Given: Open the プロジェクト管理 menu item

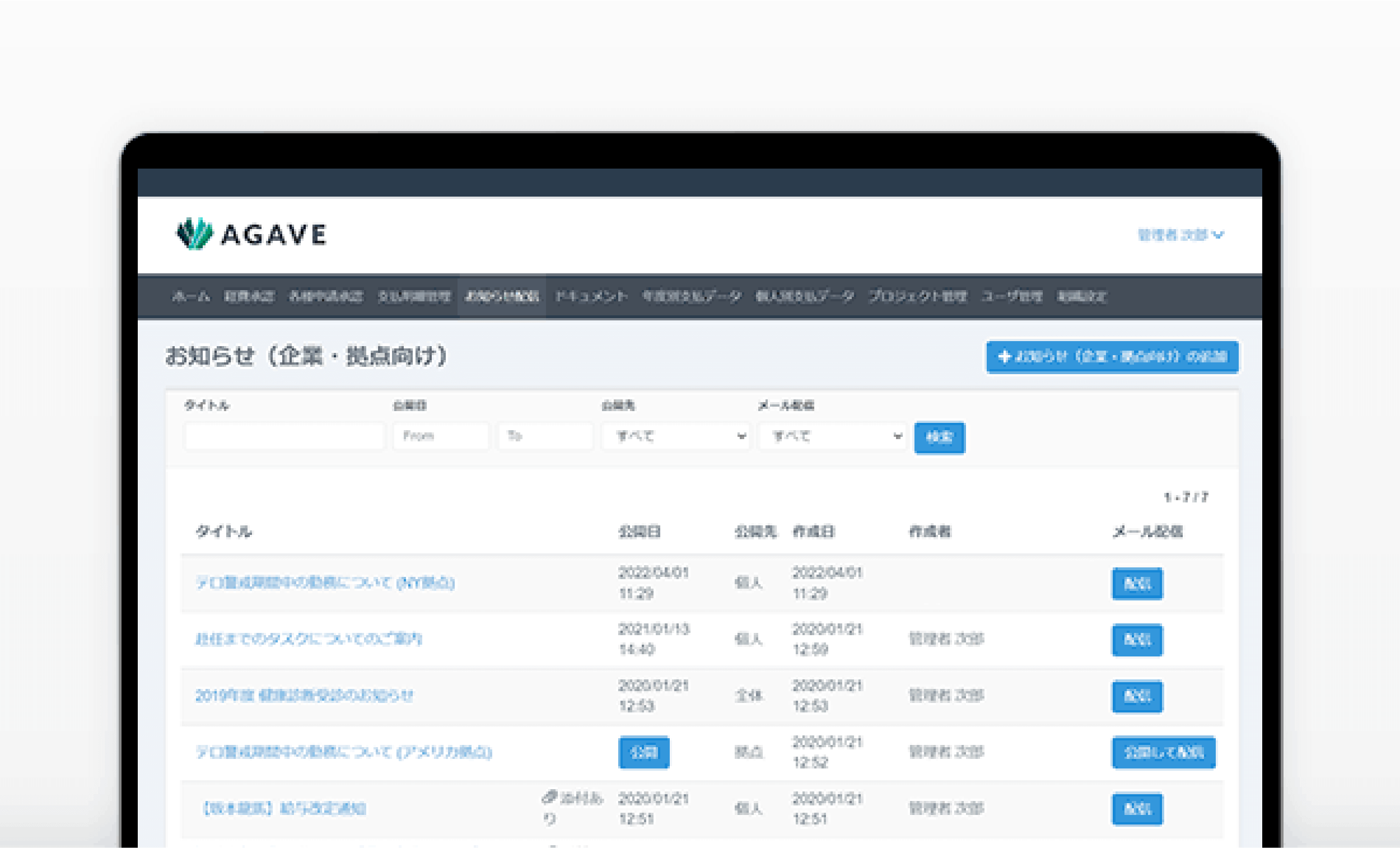Looking at the screenshot, I should (x=918, y=296).
